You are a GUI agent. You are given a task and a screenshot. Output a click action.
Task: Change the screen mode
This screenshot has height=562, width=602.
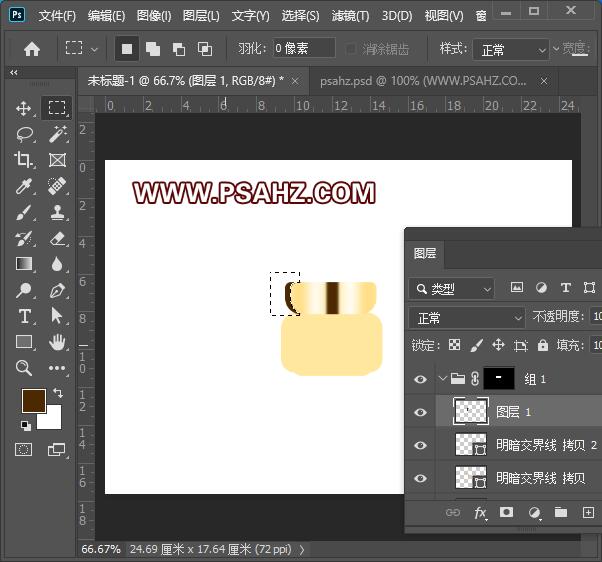tap(56, 450)
